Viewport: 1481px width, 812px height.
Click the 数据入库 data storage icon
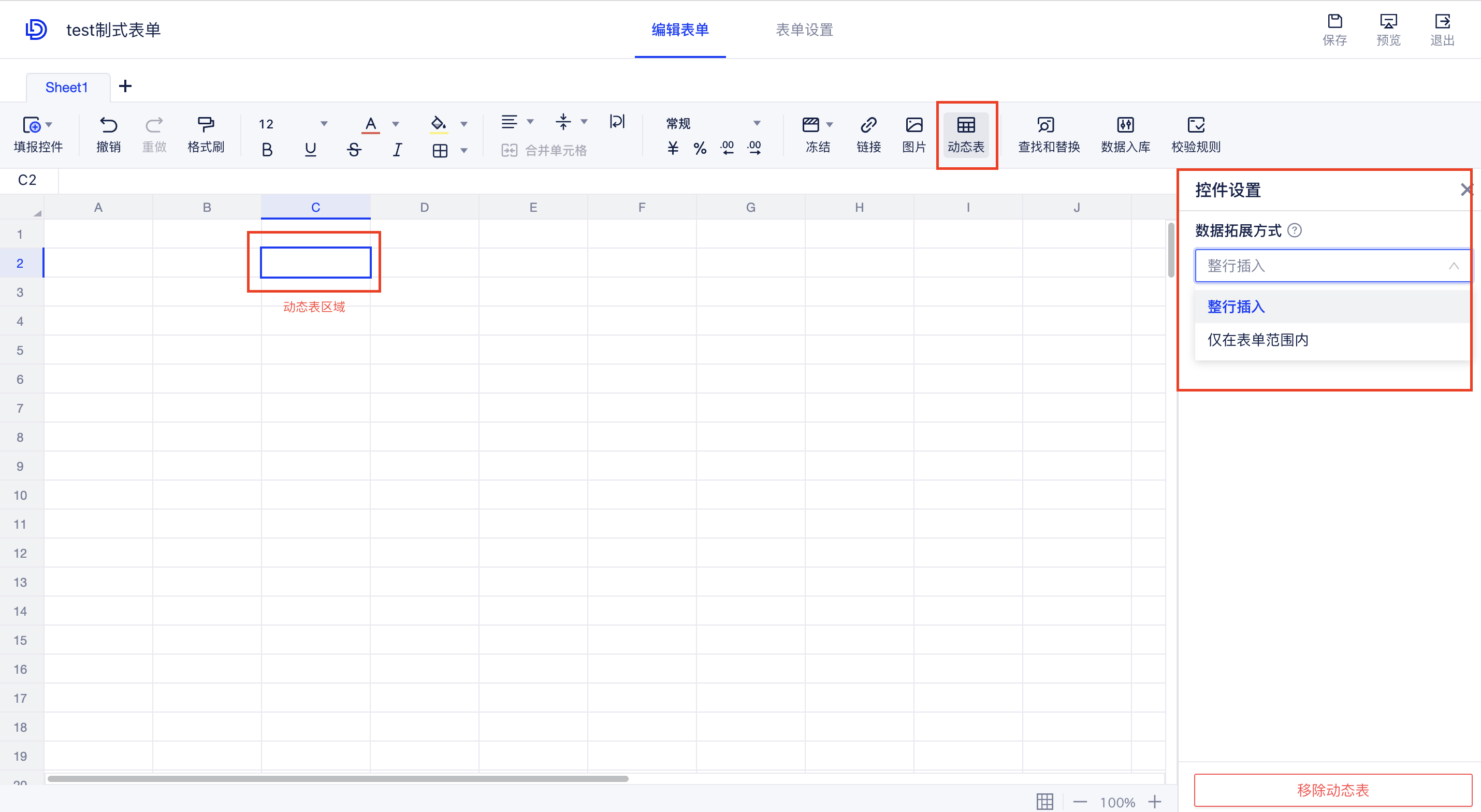tap(1125, 135)
